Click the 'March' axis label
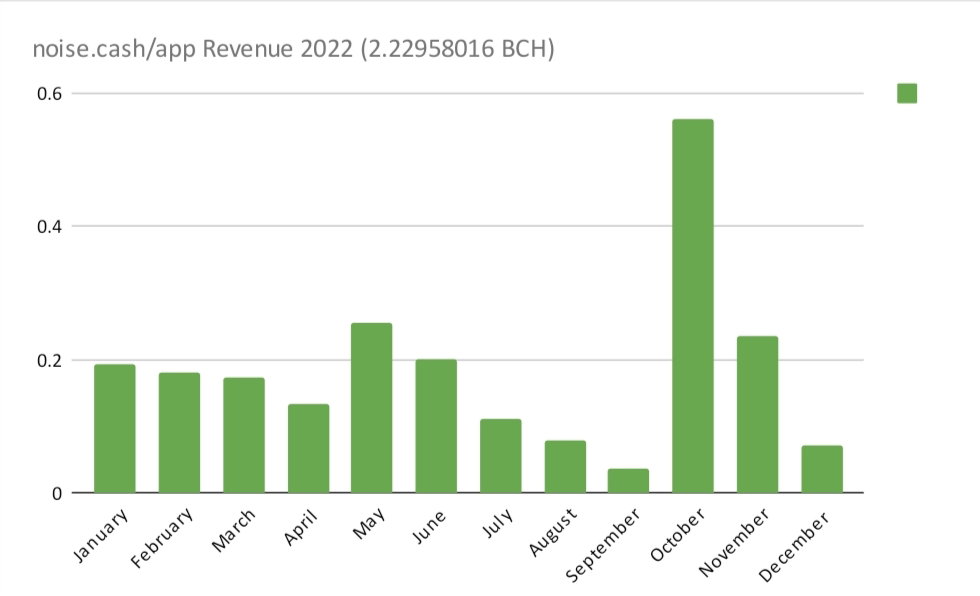This screenshot has width=980, height=596. [x=234, y=530]
